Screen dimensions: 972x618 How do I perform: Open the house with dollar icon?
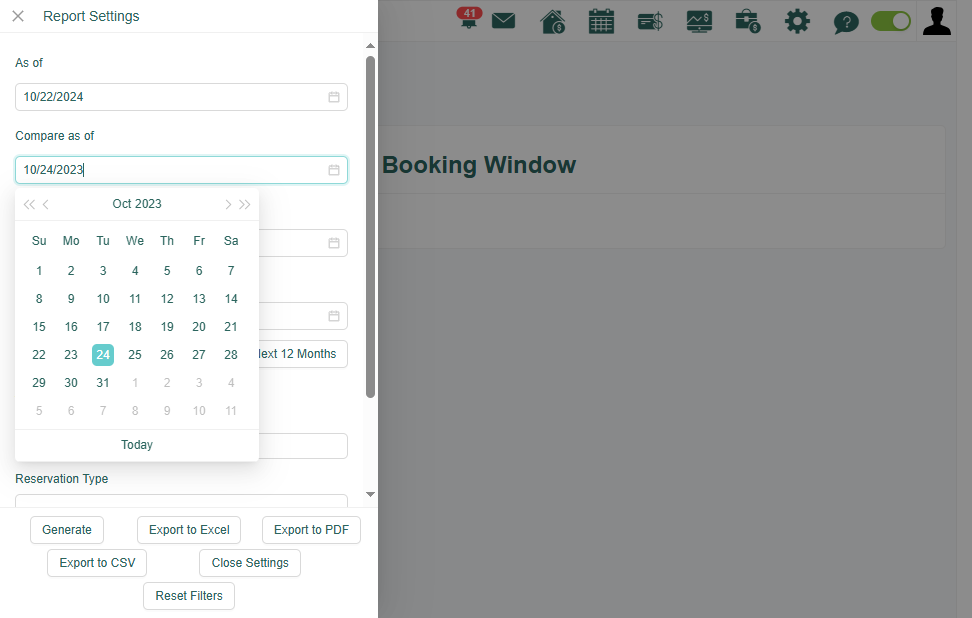point(552,22)
